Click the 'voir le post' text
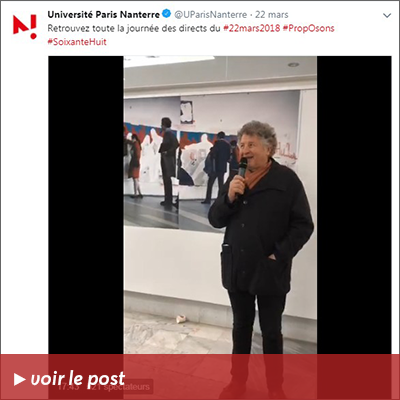 point(78,378)
